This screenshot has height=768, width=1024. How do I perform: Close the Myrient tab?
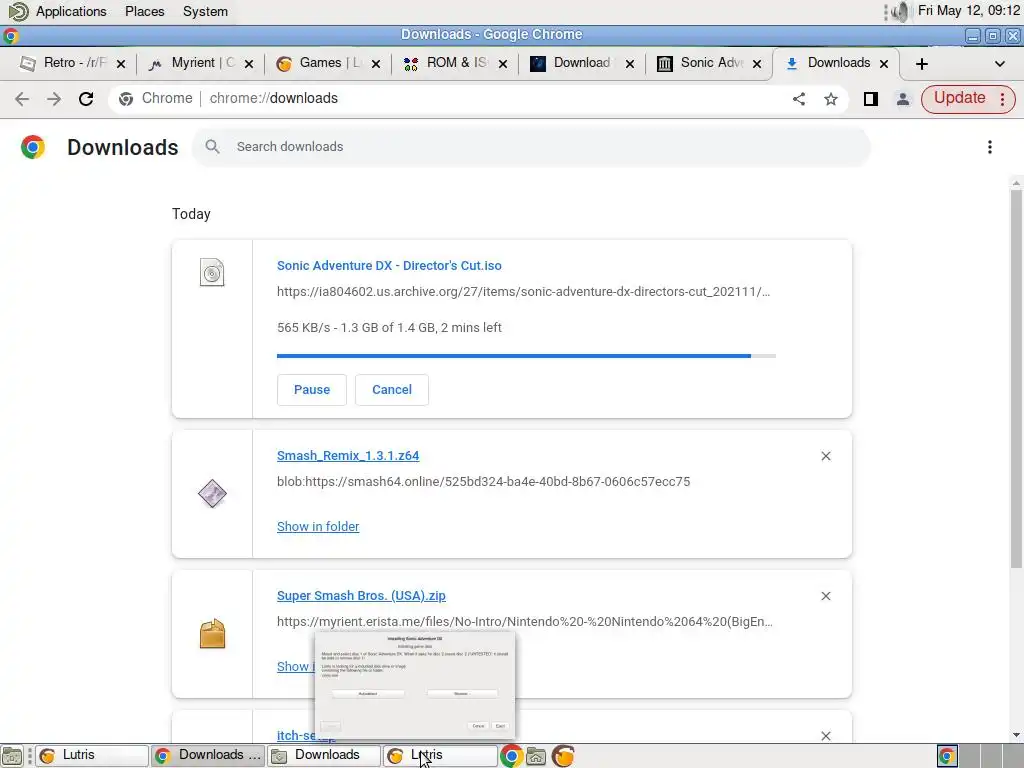pyautogui.click(x=249, y=63)
